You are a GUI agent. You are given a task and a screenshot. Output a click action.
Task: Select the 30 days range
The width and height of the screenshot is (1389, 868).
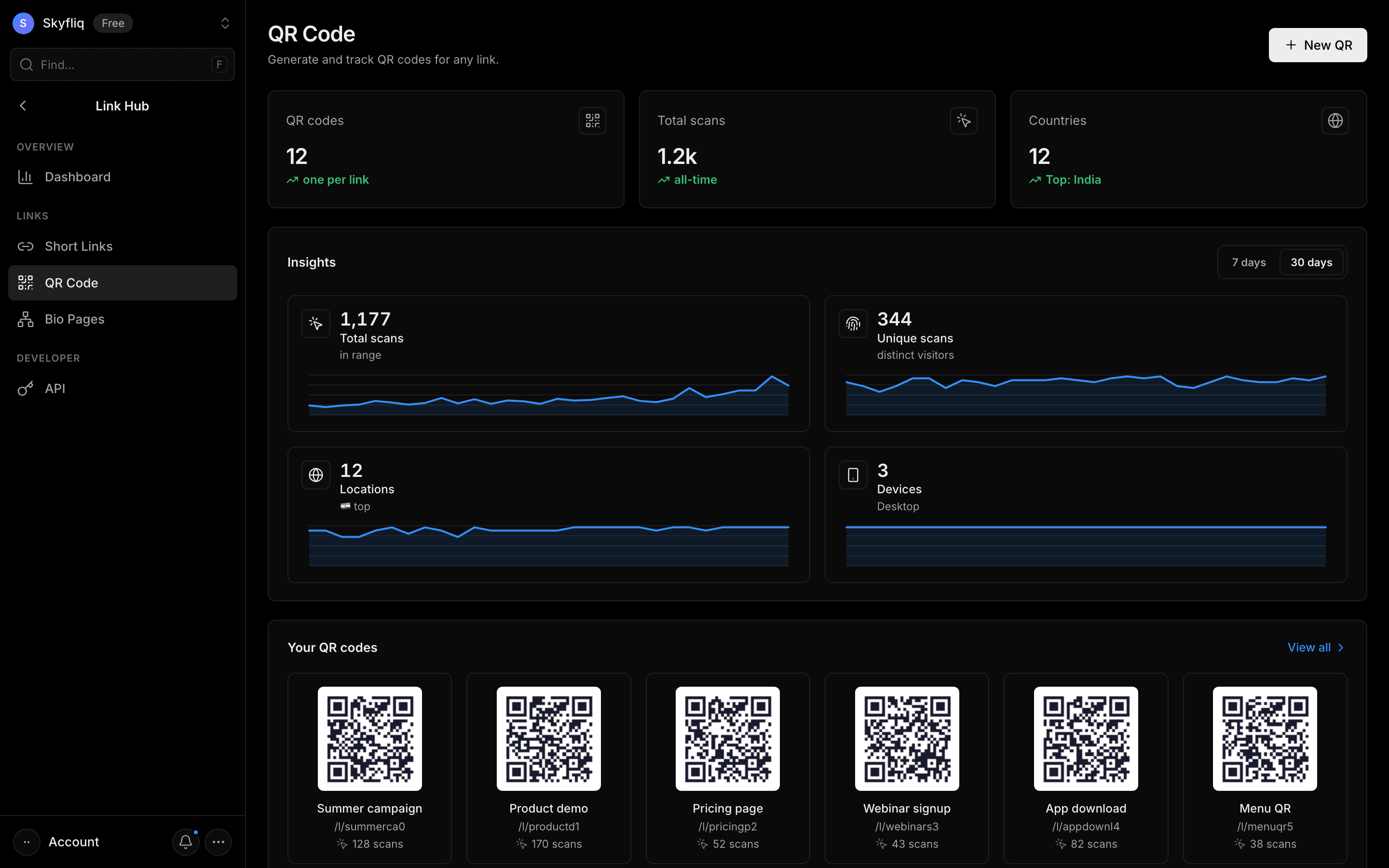tap(1311, 262)
